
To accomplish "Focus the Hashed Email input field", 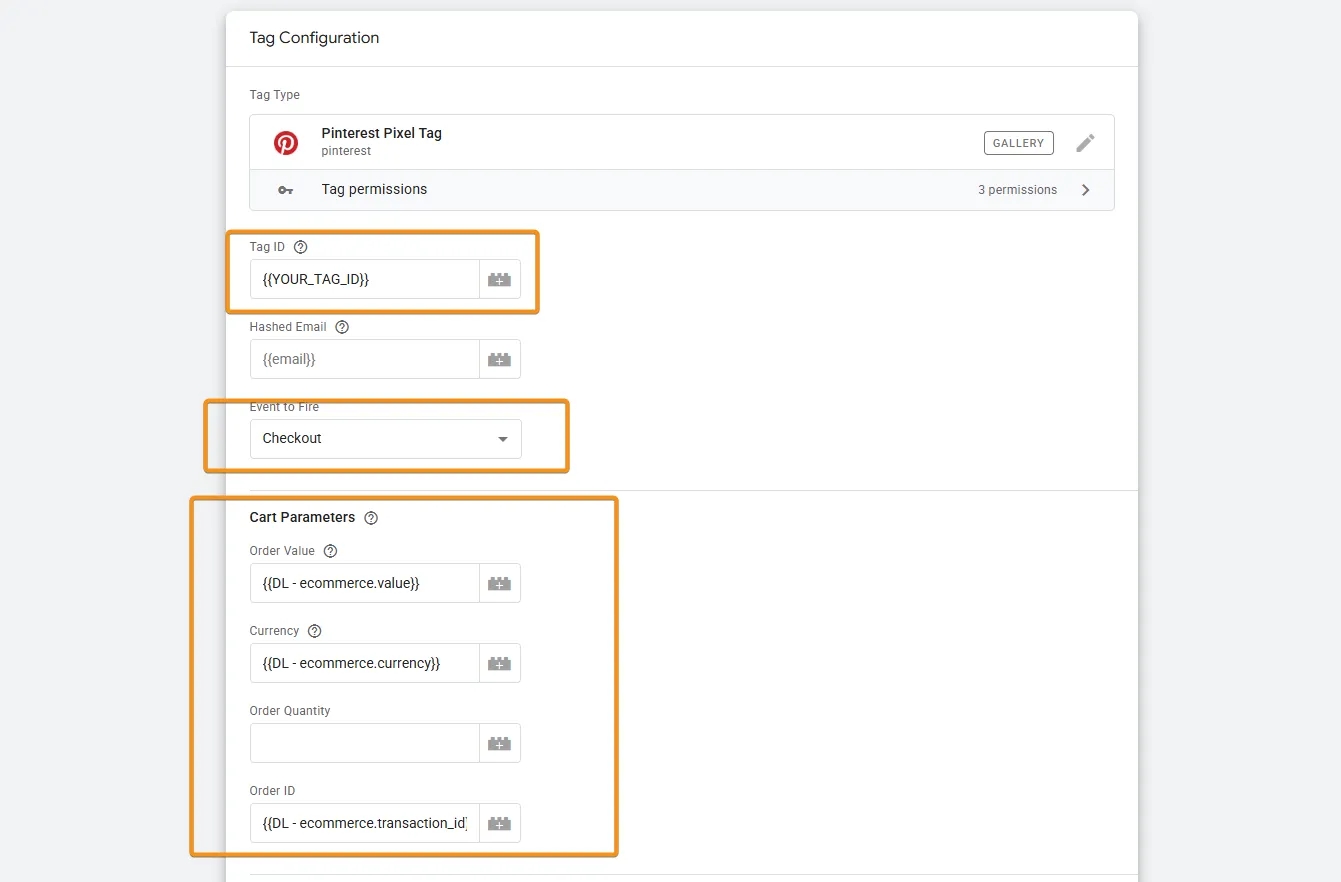I will [365, 359].
